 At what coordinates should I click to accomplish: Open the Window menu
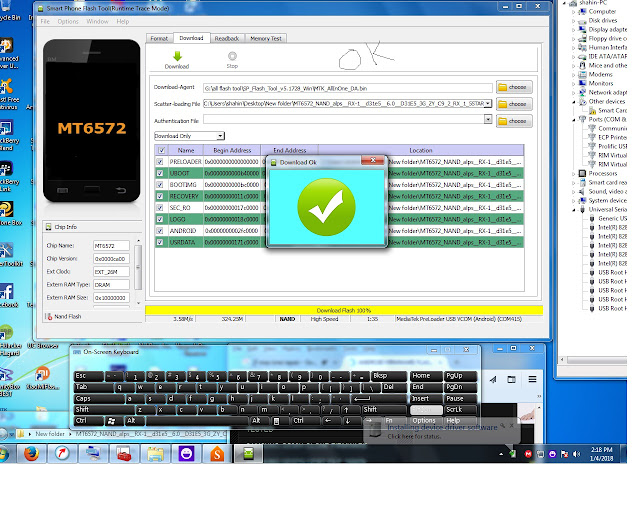(x=97, y=21)
